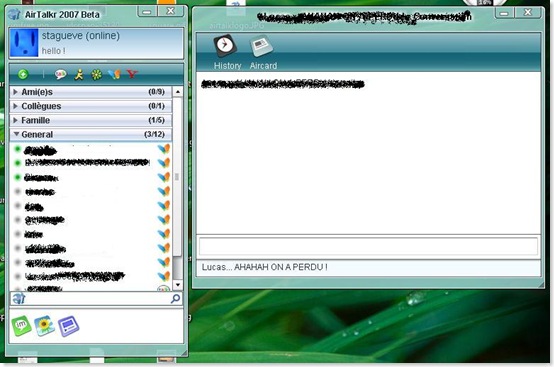Viewport: 554px width, 367px height.
Task: Select the Google Talk network icon
Action: tap(60, 74)
